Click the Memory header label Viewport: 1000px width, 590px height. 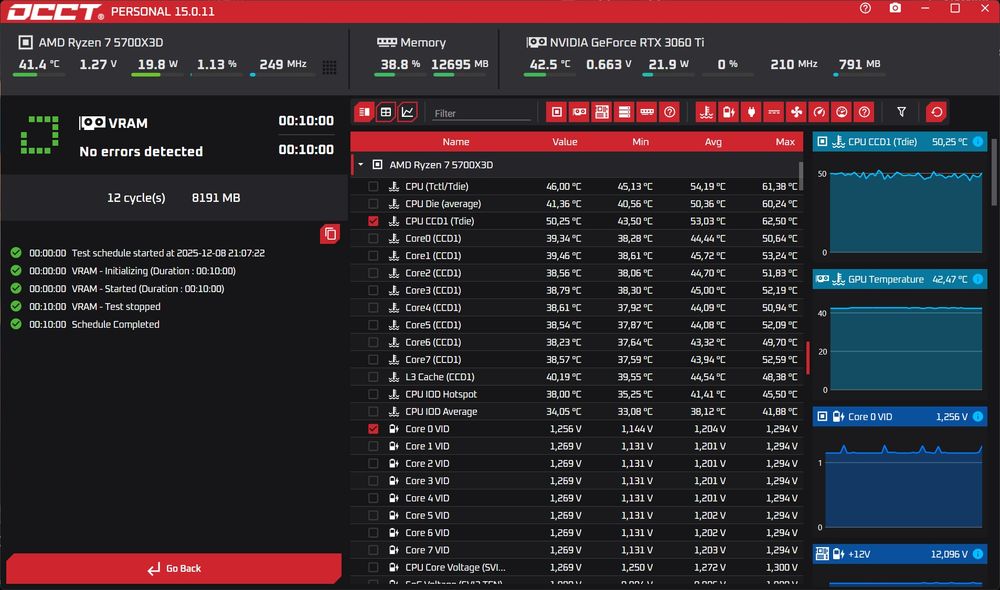tap(423, 42)
